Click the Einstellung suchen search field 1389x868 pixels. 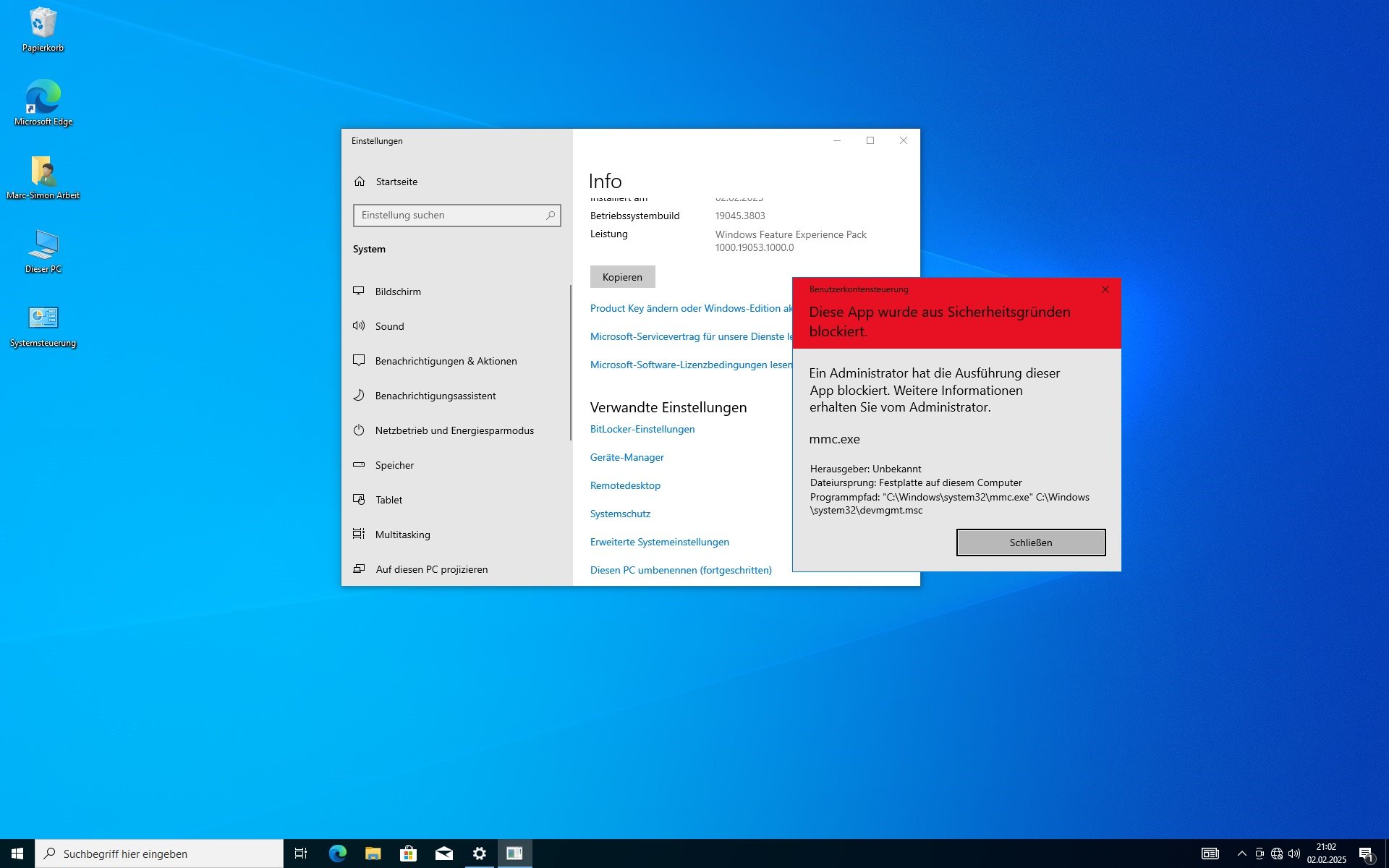click(x=450, y=216)
